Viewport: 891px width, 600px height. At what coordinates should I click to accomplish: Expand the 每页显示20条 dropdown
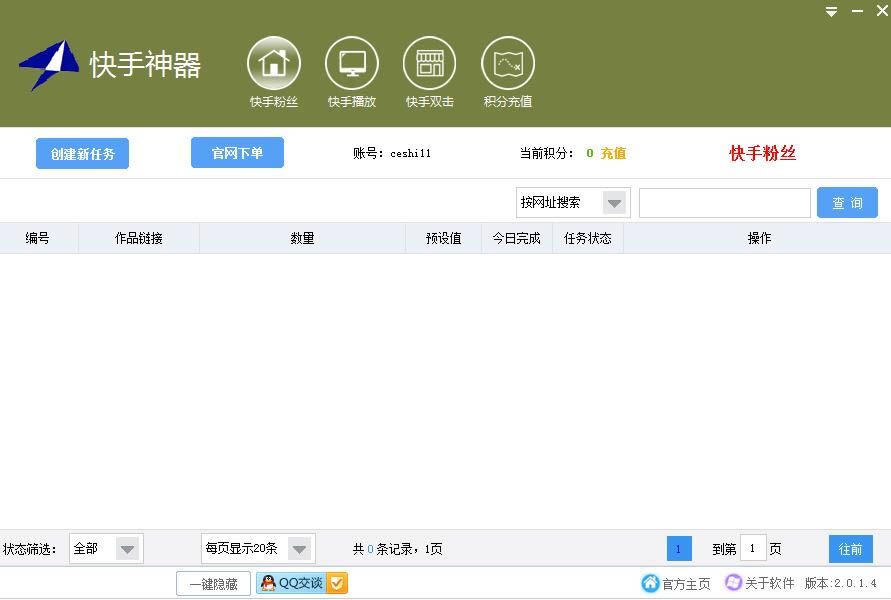click(299, 549)
